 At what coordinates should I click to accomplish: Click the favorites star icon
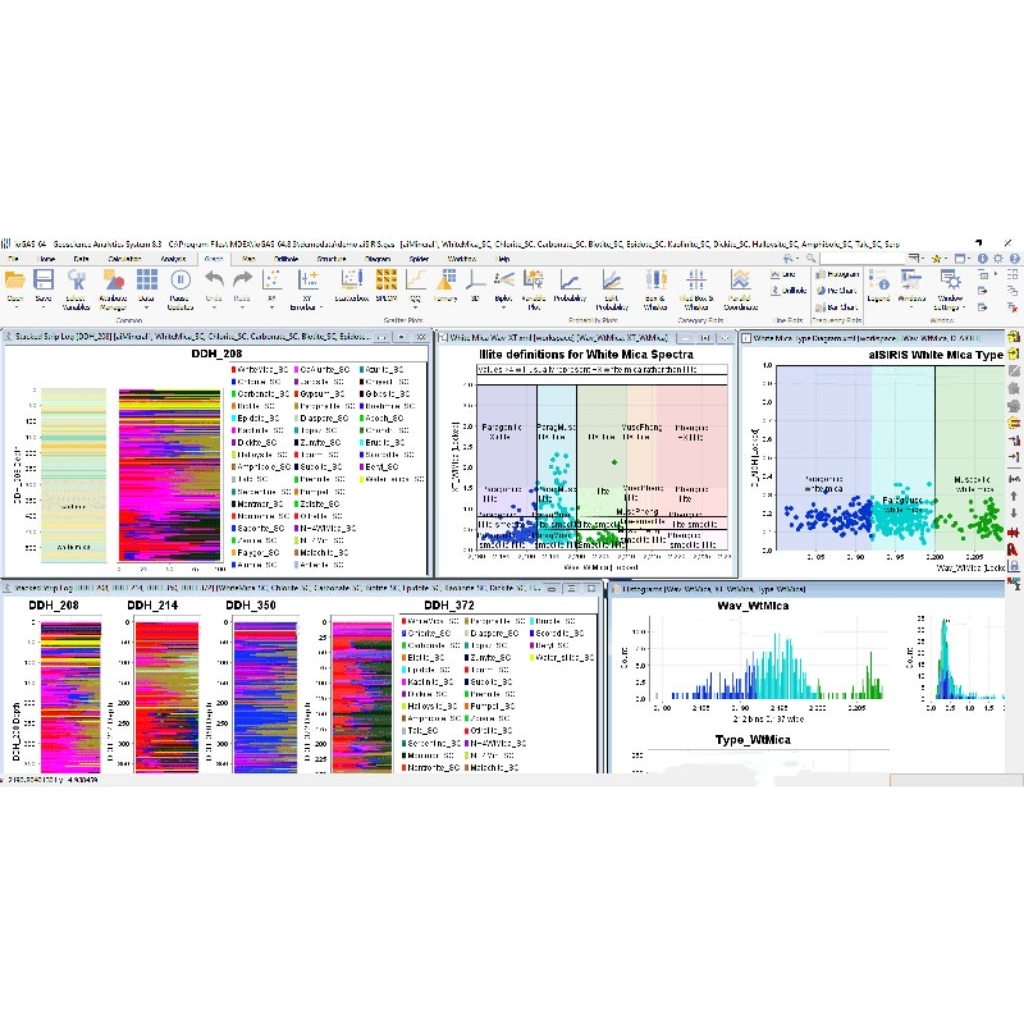936,258
